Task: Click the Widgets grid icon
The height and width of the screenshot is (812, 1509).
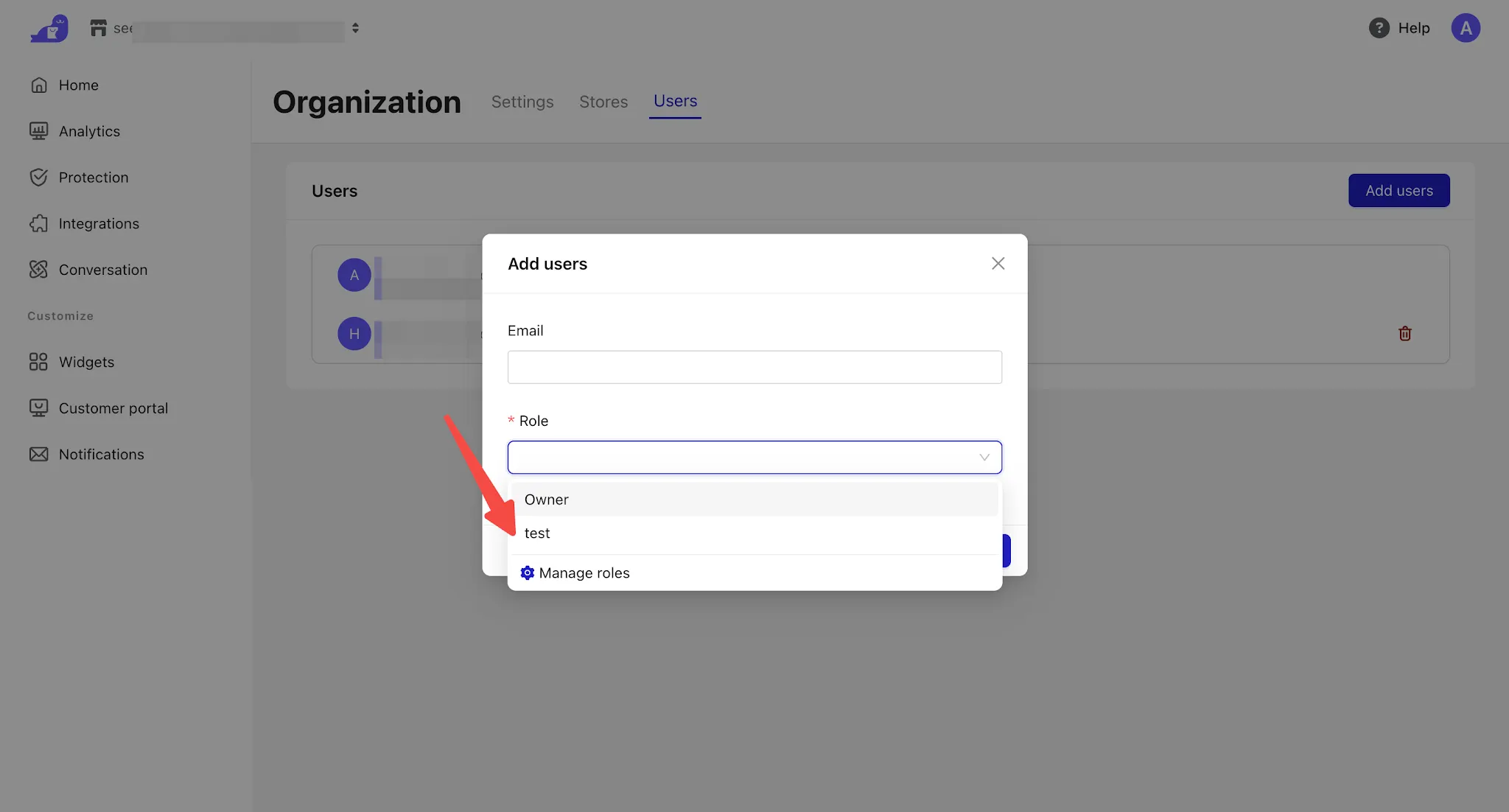Action: 39,362
